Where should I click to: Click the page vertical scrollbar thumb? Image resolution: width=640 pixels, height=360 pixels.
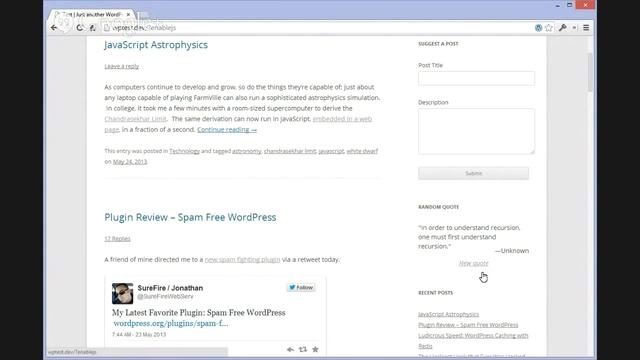(x=590, y=73)
